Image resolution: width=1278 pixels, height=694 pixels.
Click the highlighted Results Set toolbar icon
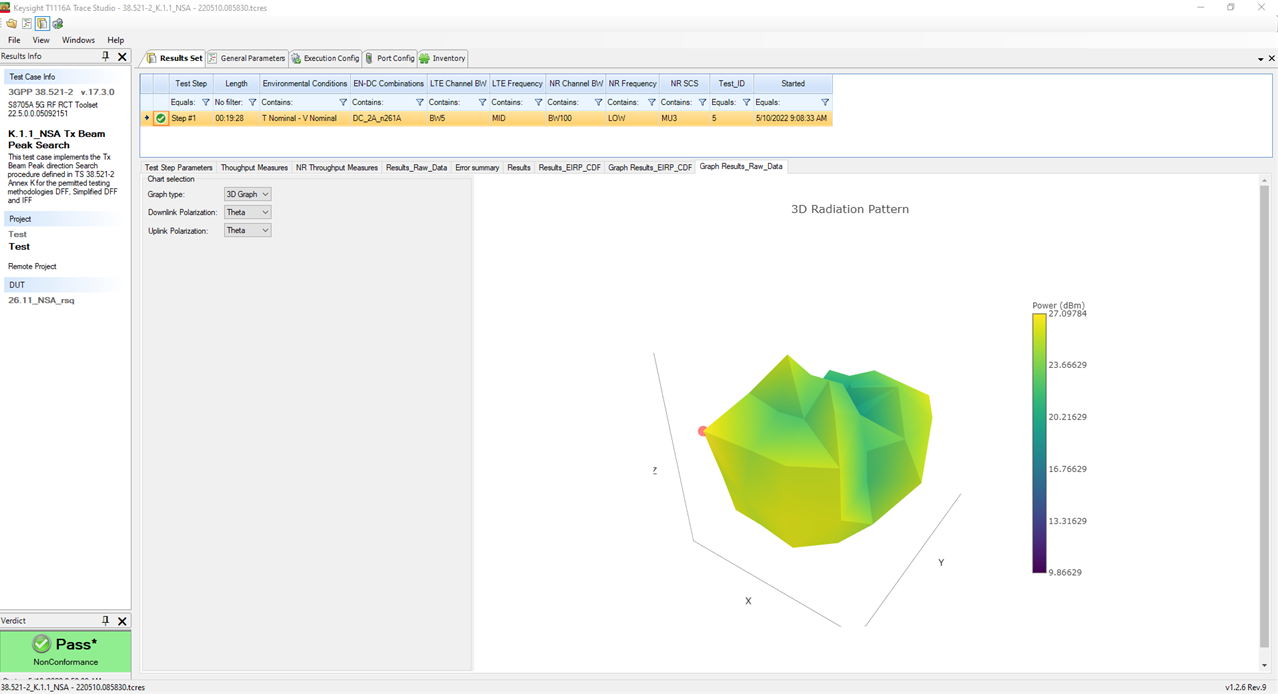click(42, 23)
